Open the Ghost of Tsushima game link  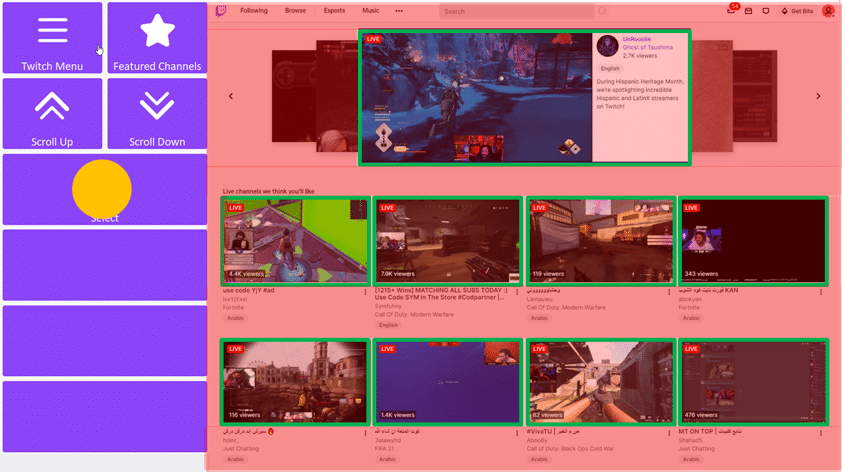pyautogui.click(x=647, y=47)
